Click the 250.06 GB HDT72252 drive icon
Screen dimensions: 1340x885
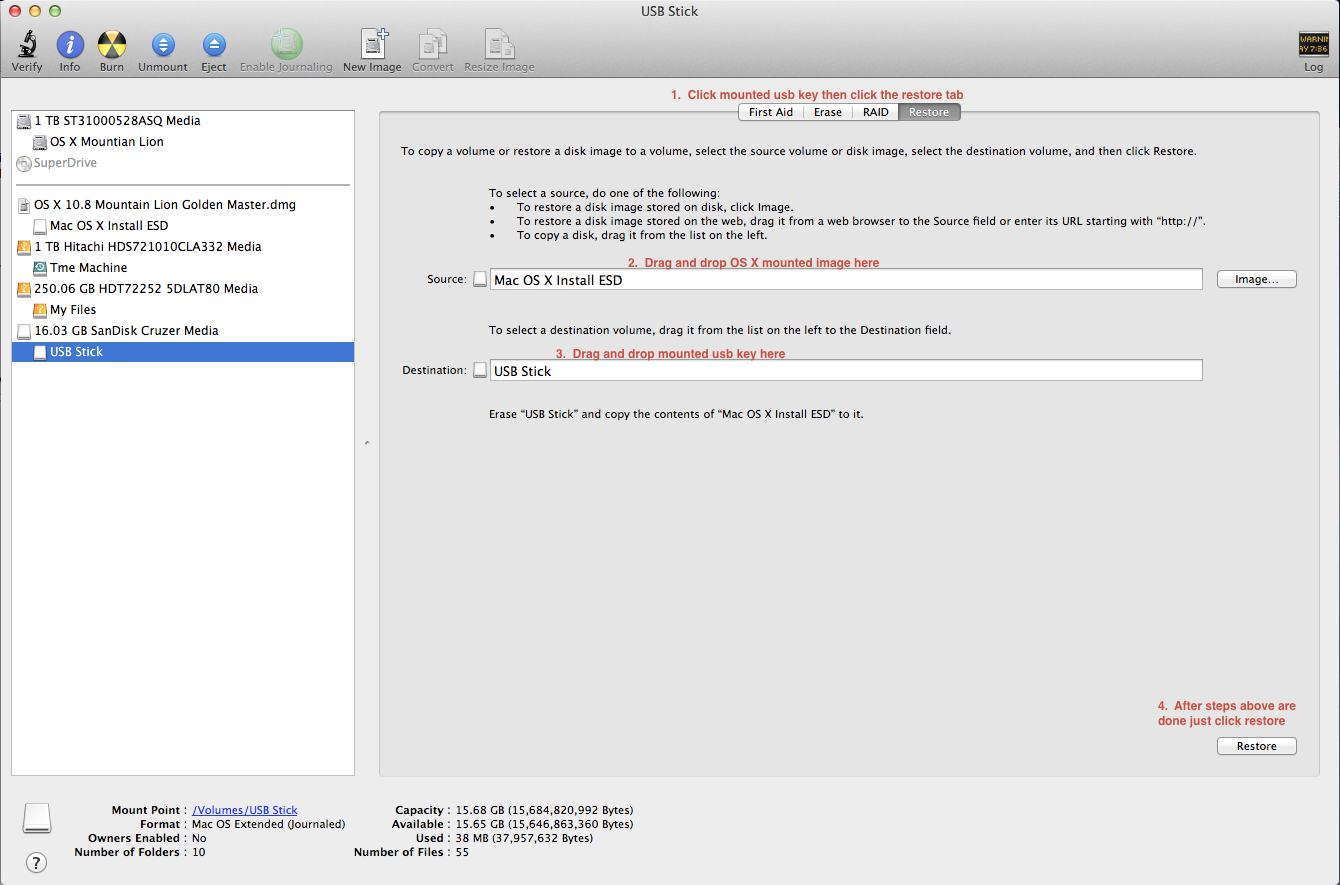pos(24,289)
